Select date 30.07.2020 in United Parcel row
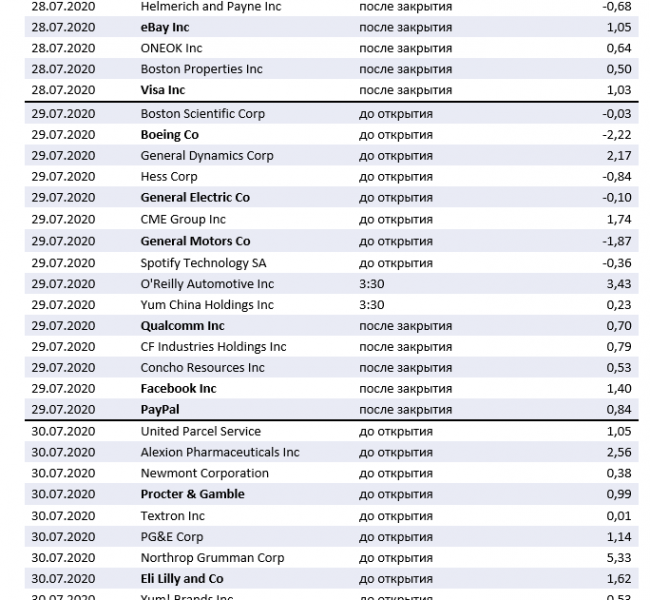Screen dimensions: 650x600 pyautogui.click(x=63, y=432)
